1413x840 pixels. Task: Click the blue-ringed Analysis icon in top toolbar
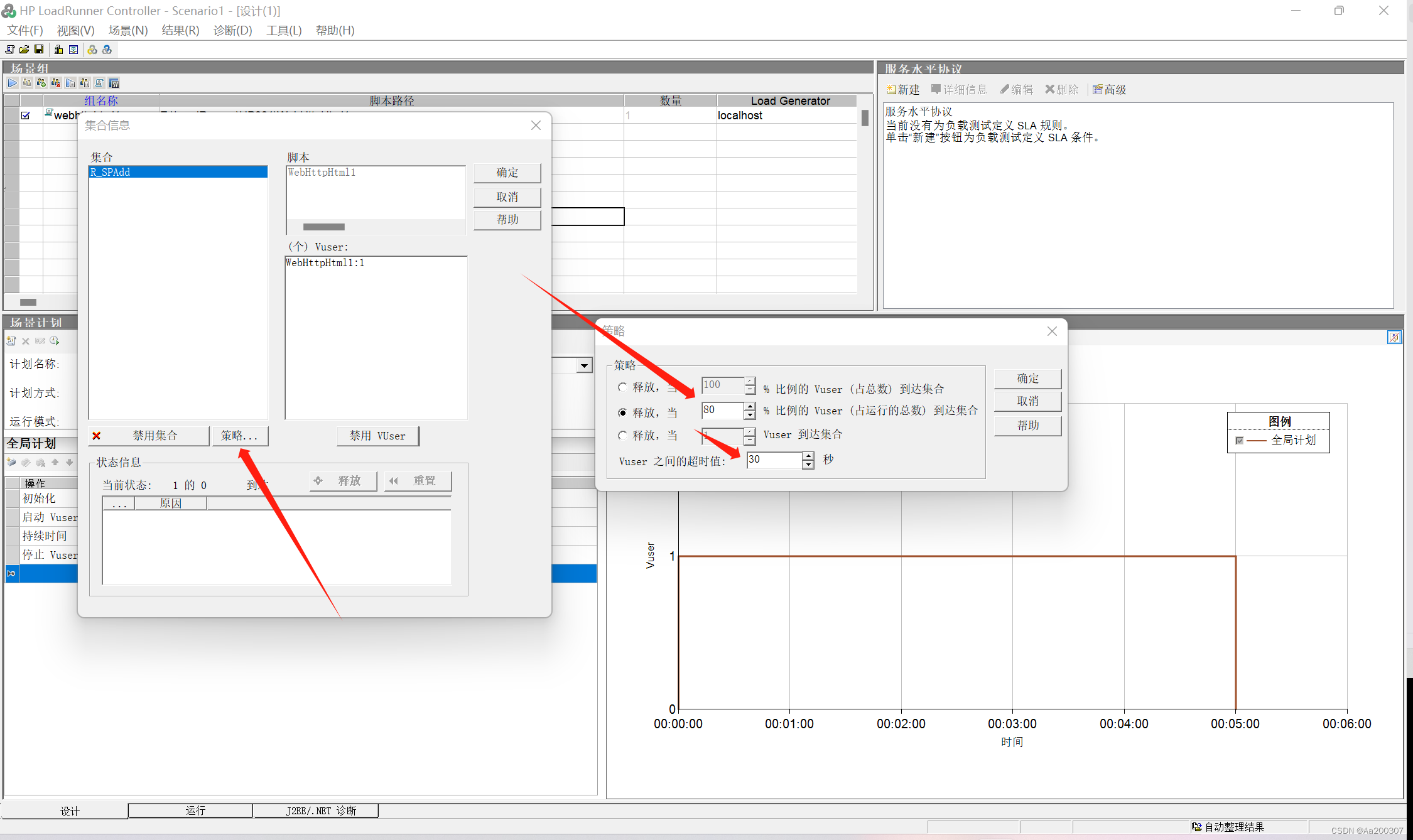pos(107,50)
